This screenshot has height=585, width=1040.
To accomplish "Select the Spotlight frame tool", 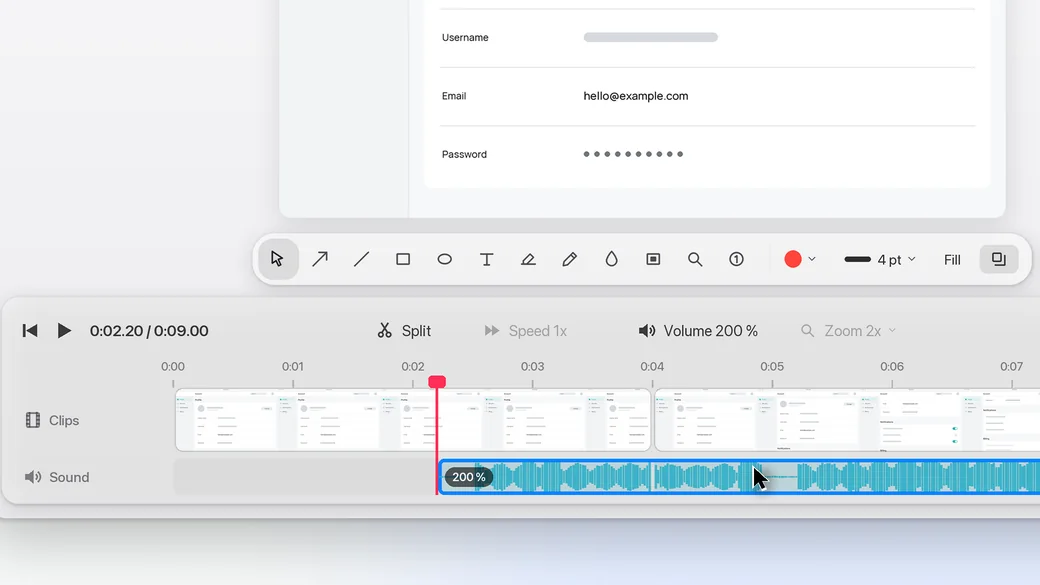I will (653, 259).
